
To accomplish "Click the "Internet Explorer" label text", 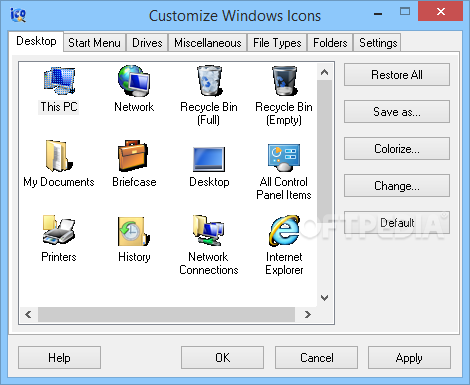I will click(284, 263).
